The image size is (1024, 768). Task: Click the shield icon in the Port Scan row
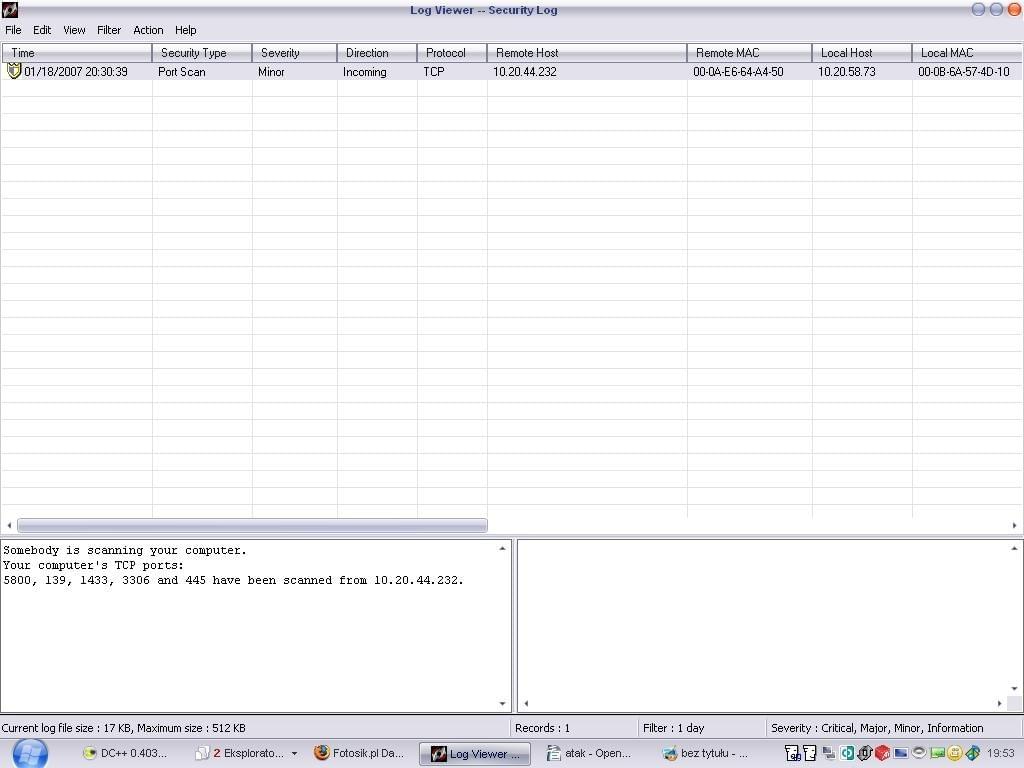14,71
